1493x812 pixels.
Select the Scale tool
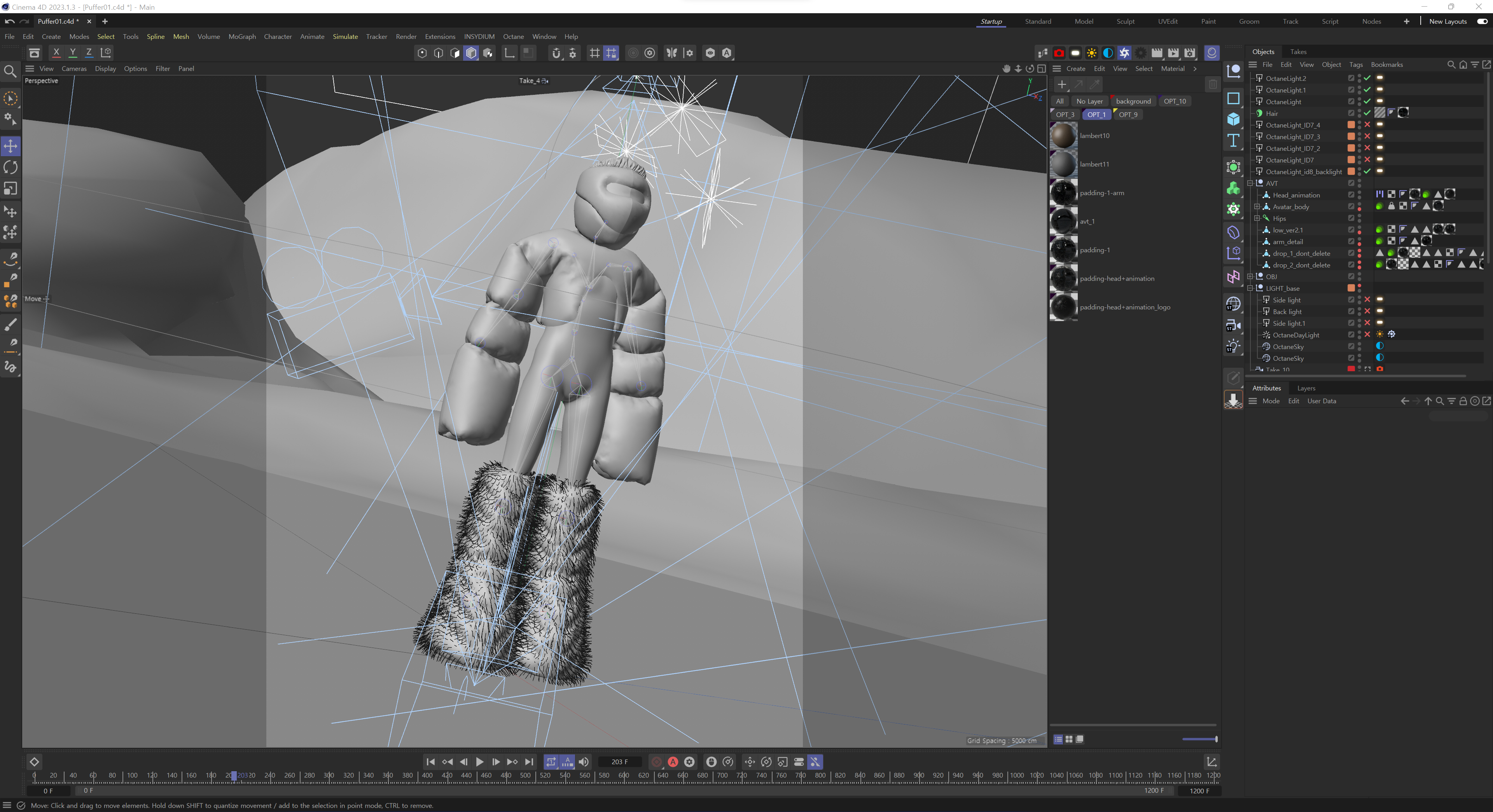point(10,189)
